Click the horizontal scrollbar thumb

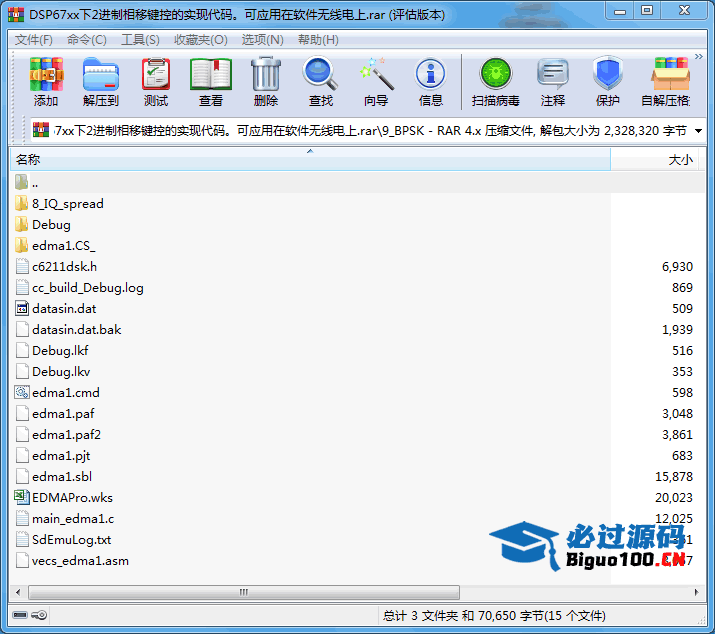(244, 592)
